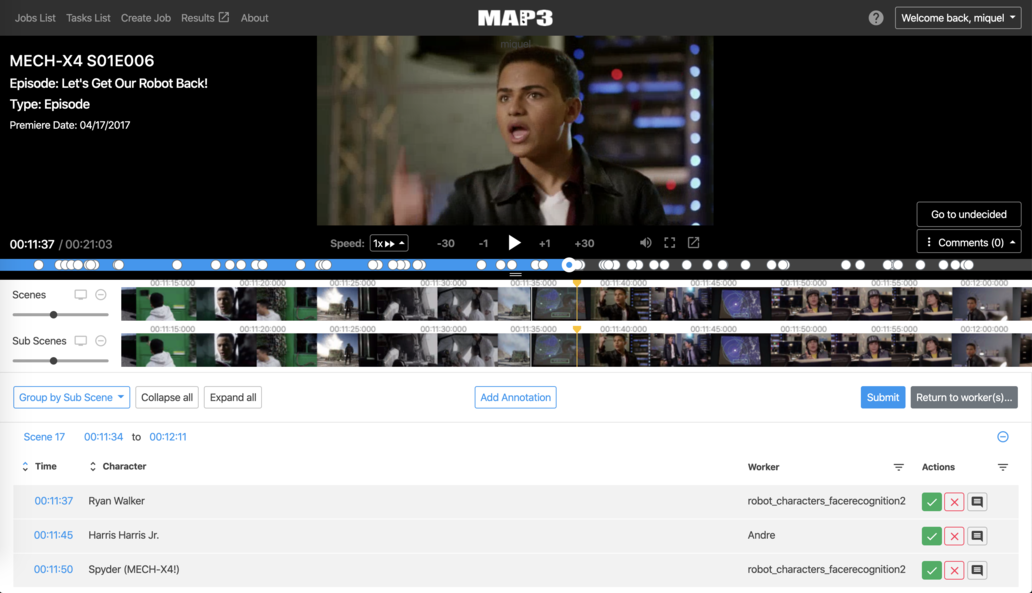
Task: Sort annotations by Time column
Action: click(25, 467)
